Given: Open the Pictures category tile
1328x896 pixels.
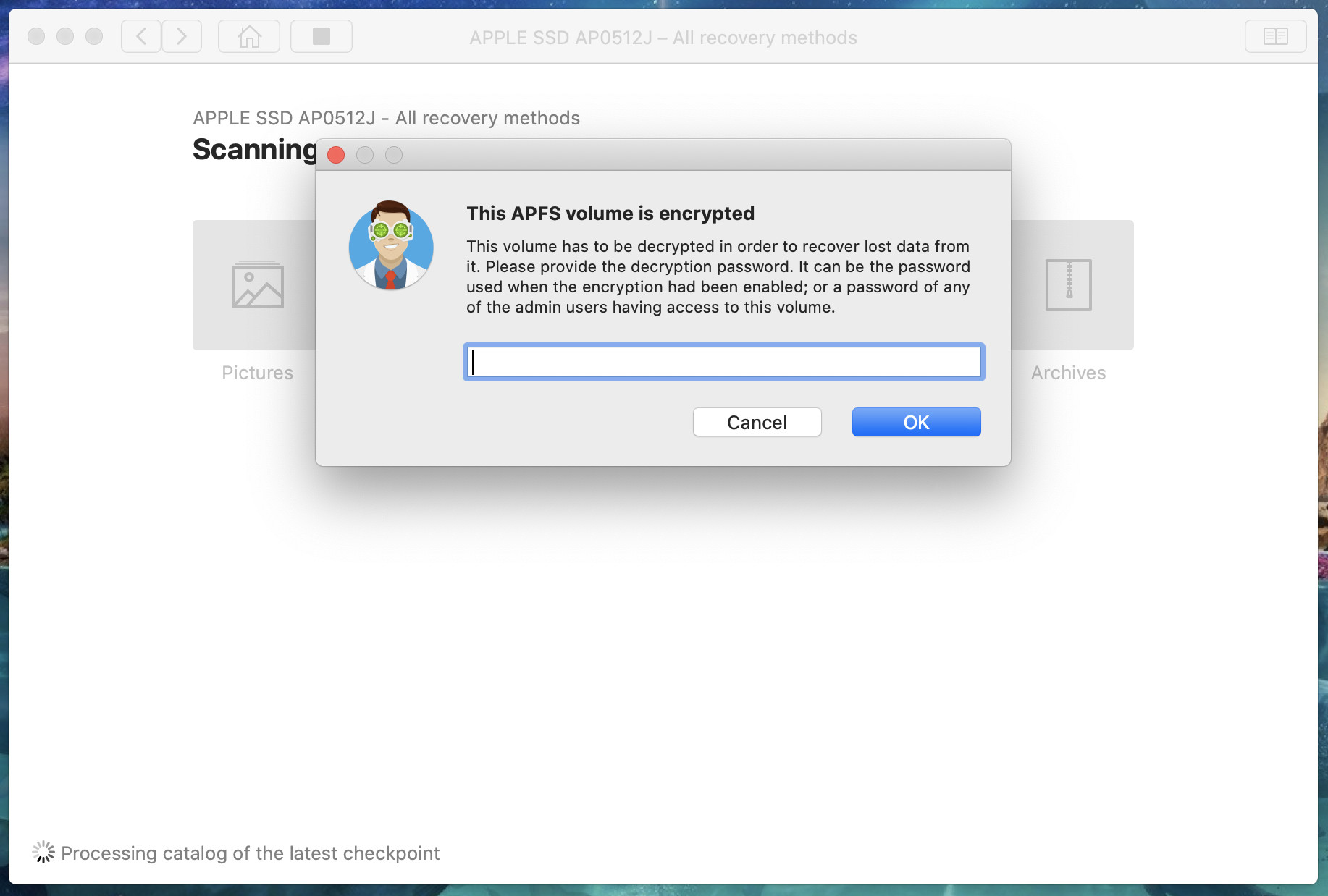Looking at the screenshot, I should point(254,285).
